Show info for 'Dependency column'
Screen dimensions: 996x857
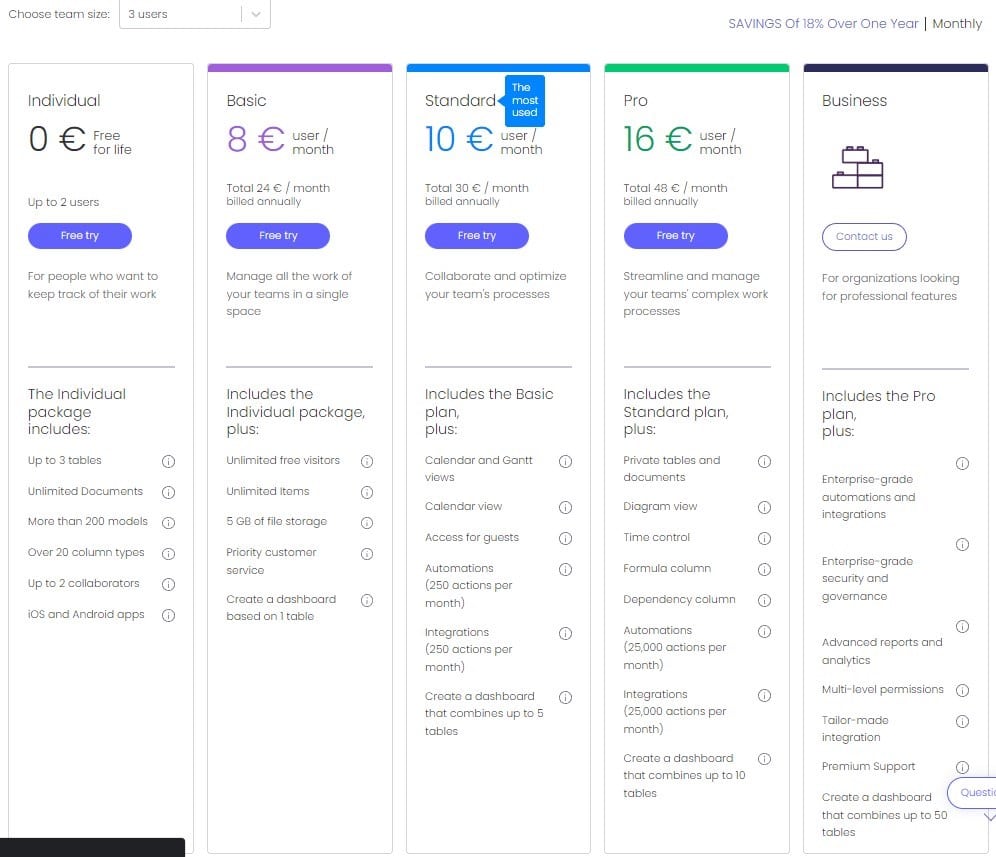(765, 600)
